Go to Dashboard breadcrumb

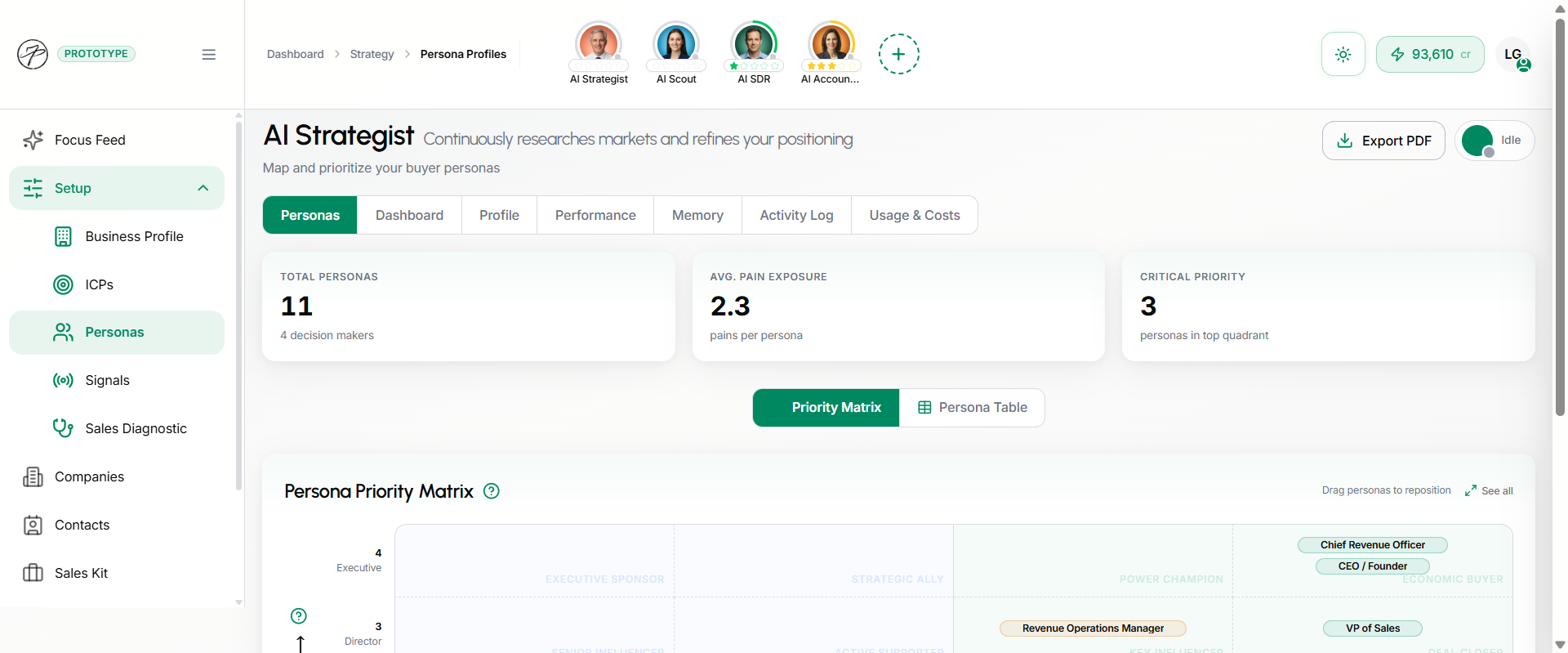296,54
